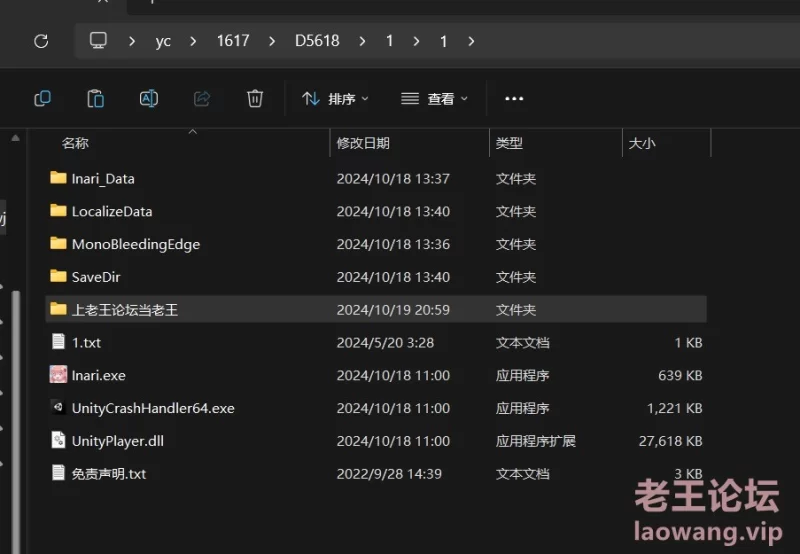Click the navigation pane scroll-up arrow

(x=15, y=138)
